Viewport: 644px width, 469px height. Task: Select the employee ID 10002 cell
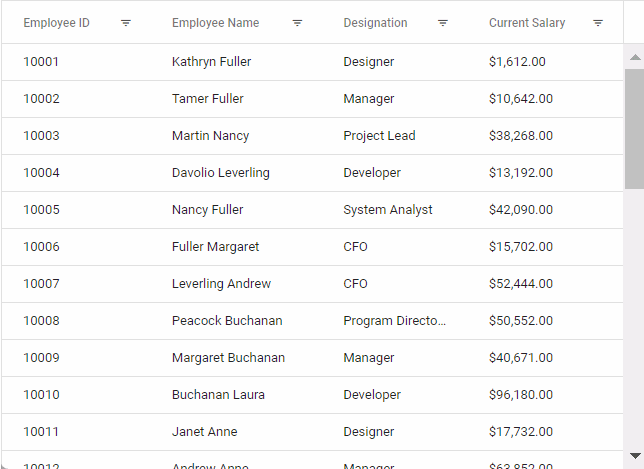(42, 99)
